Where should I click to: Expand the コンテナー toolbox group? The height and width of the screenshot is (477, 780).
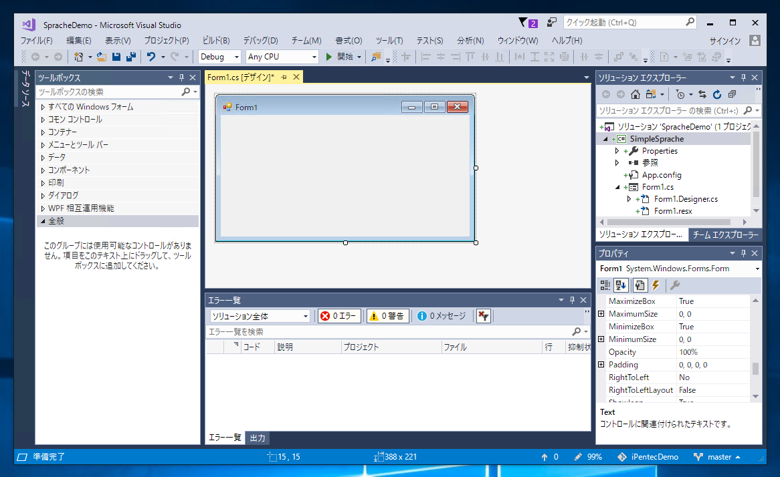[x=43, y=132]
